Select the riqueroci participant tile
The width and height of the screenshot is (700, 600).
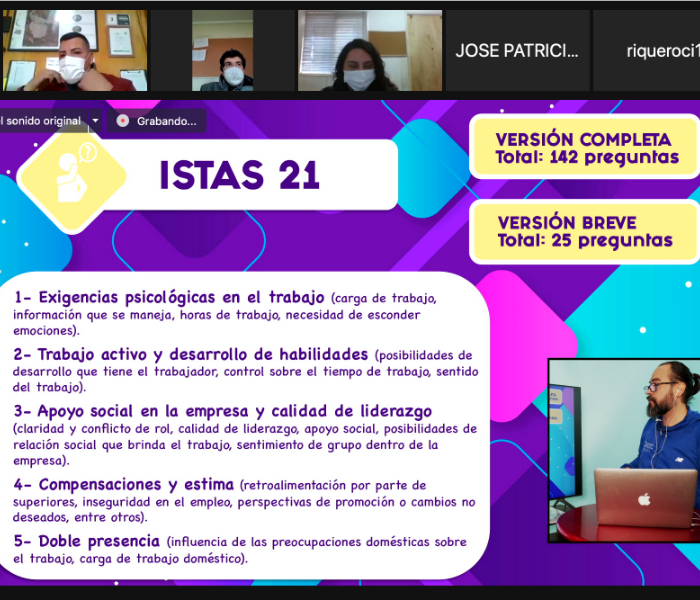(646, 50)
